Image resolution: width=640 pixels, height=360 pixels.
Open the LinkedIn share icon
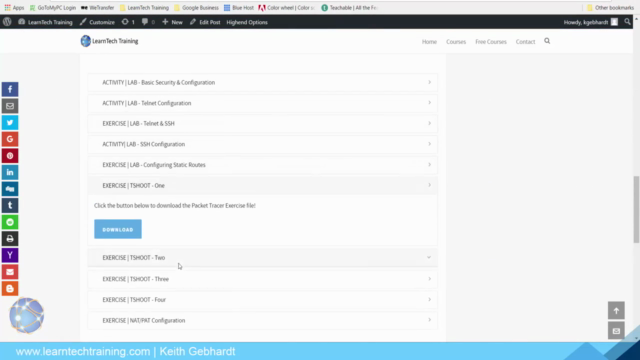10,172
